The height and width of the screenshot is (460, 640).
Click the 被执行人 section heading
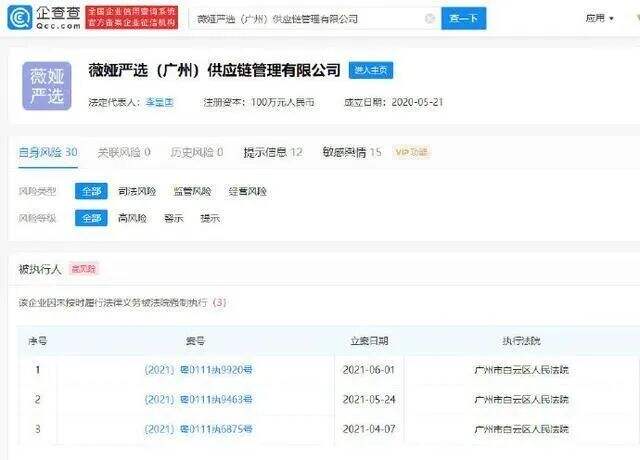(40, 269)
